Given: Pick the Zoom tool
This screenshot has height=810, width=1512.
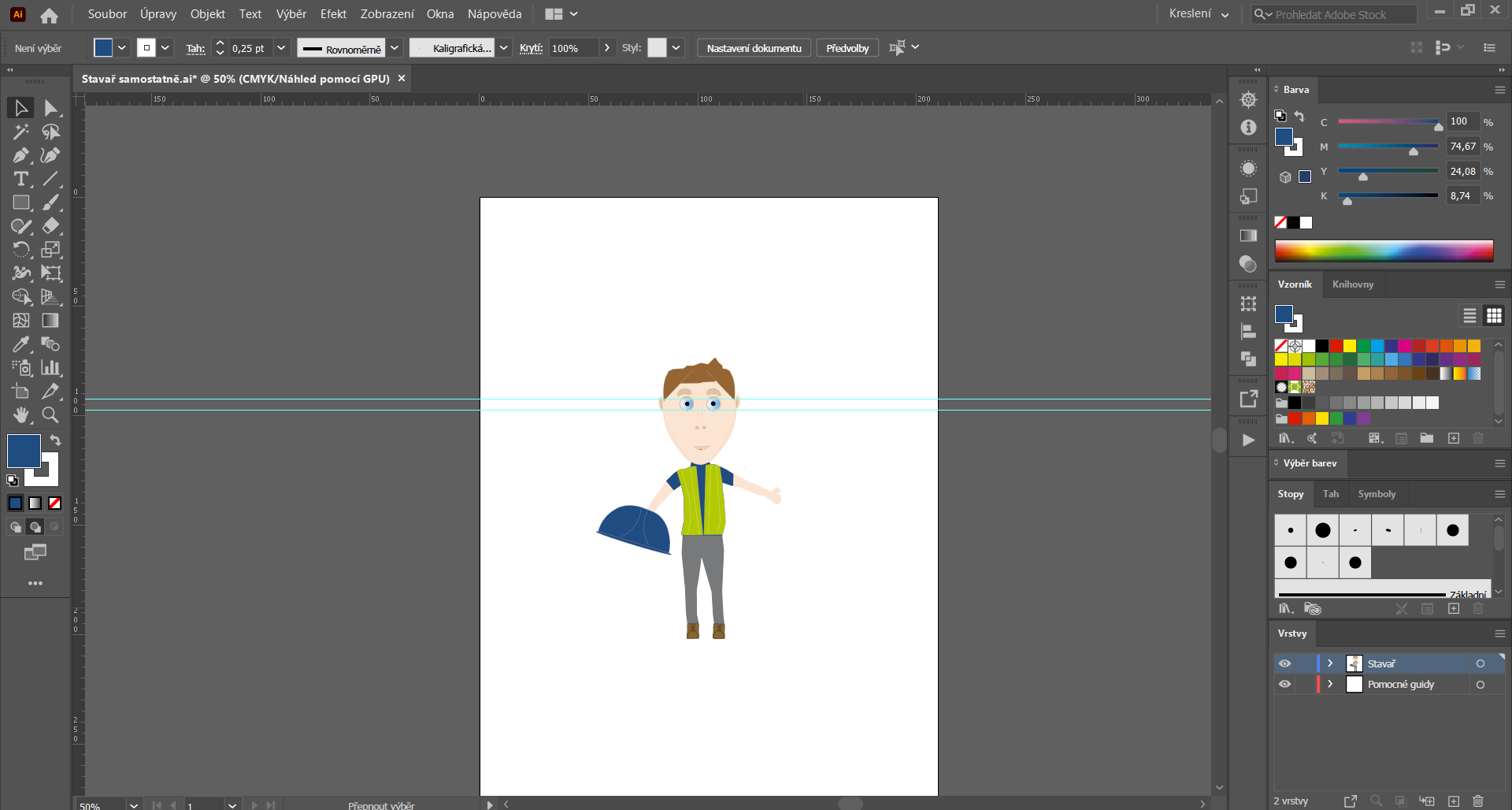Looking at the screenshot, I should (x=50, y=415).
